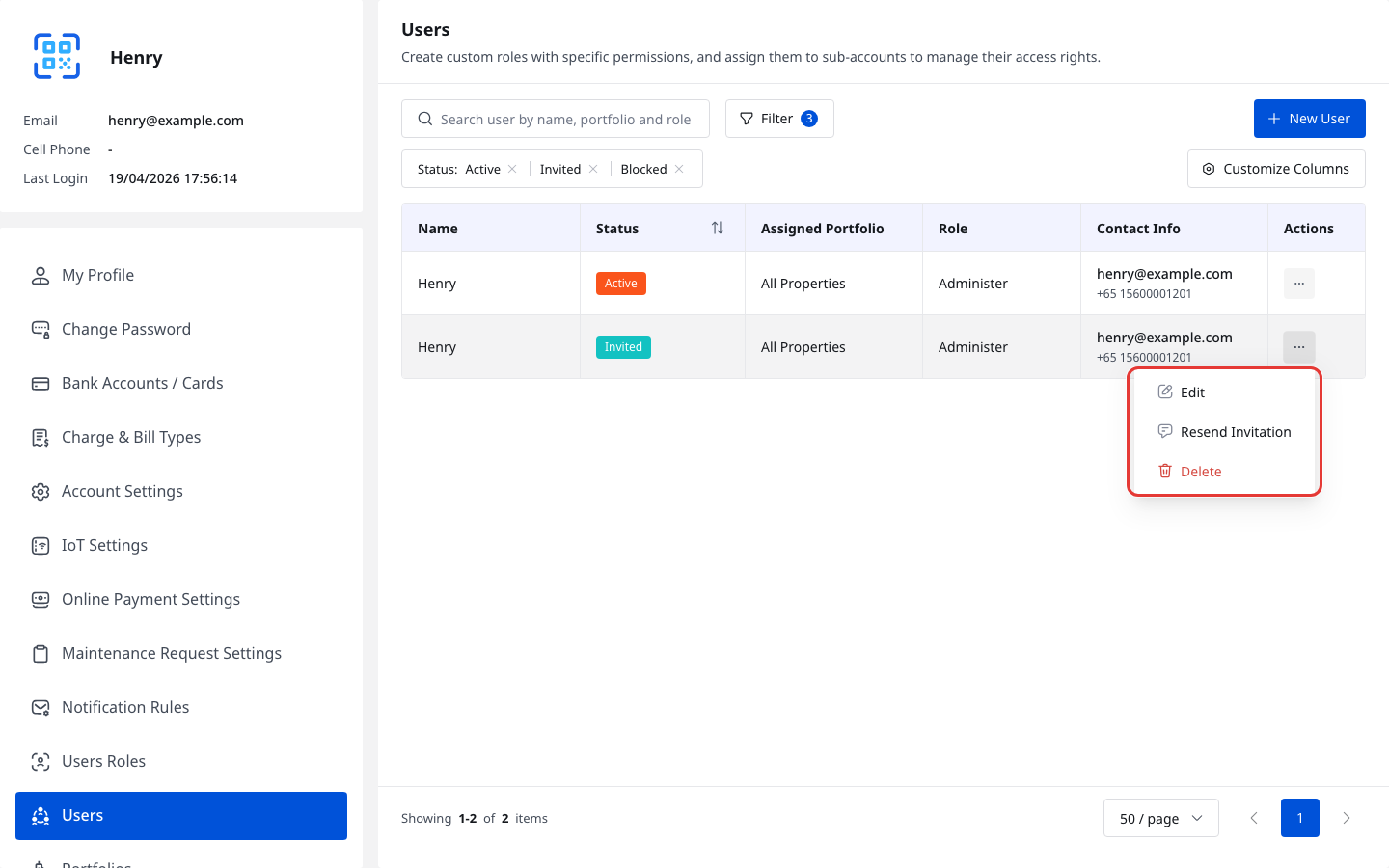
Task: Open Online Payment Settings
Action: coord(181,600)
